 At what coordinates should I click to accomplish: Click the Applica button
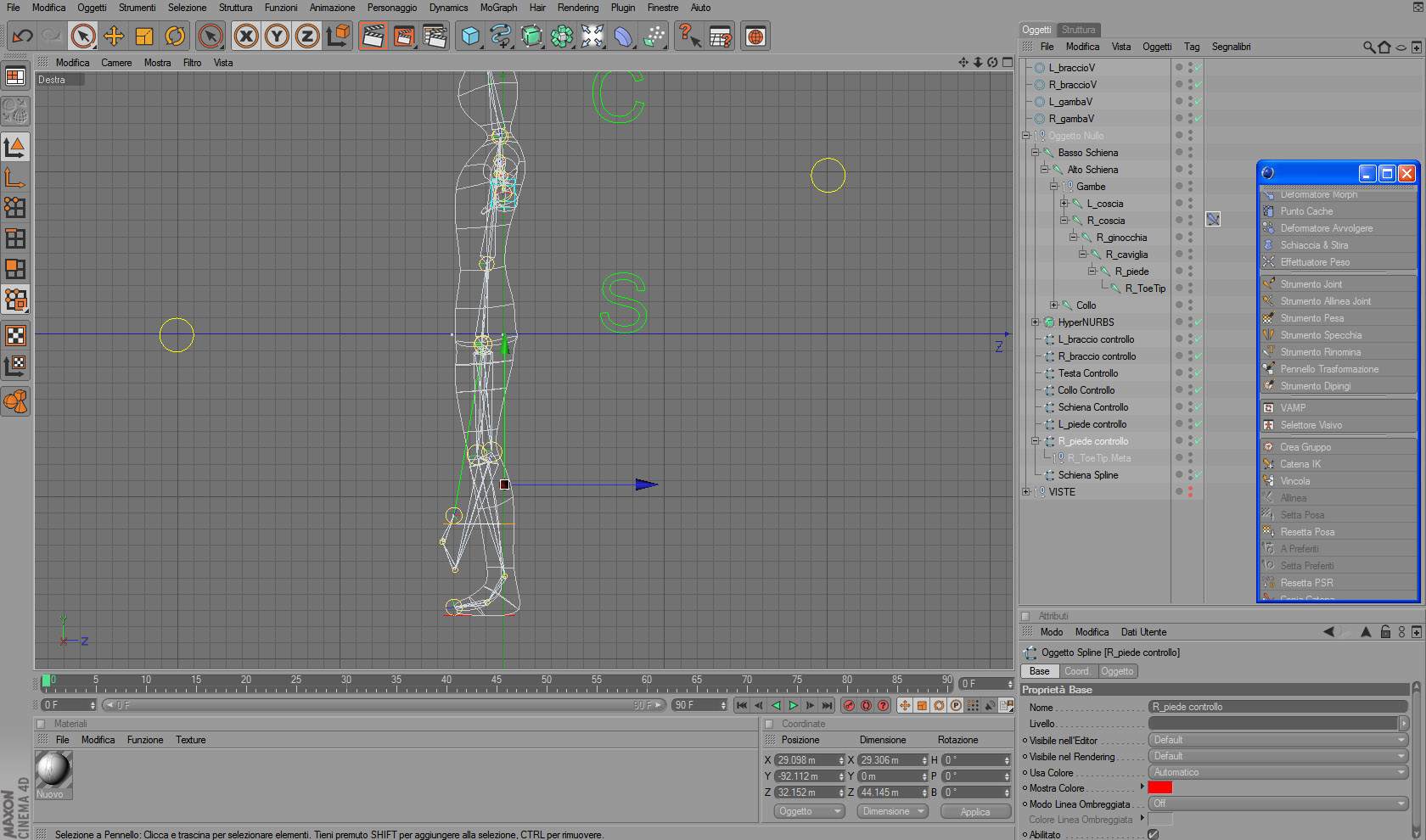point(975,812)
